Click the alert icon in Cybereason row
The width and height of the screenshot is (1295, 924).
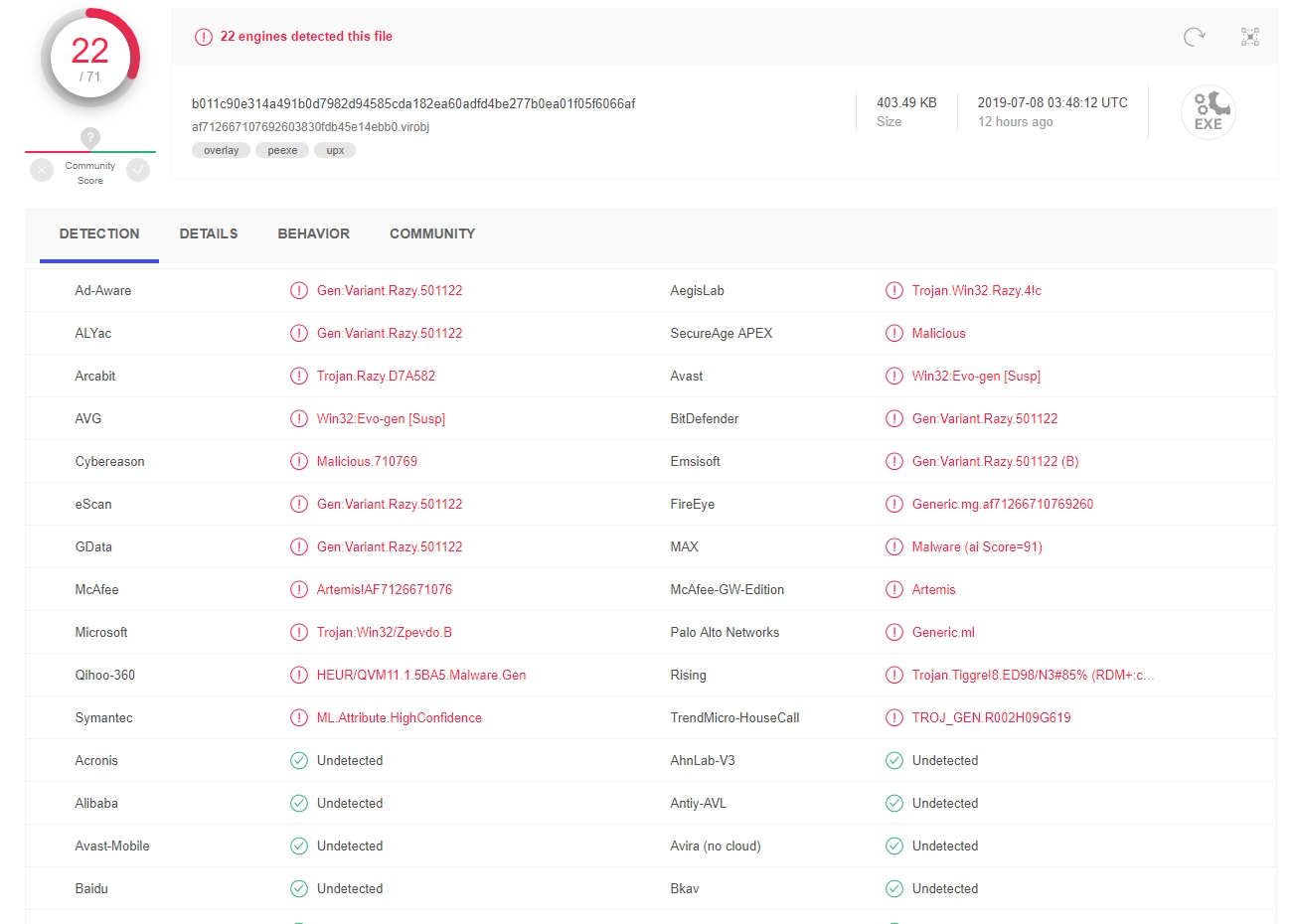(x=299, y=461)
